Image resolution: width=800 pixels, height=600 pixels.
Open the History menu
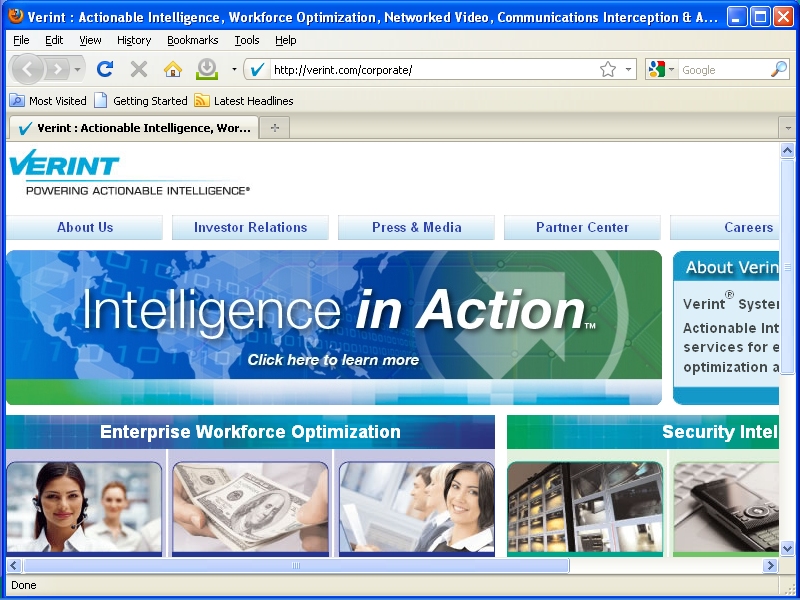(133, 40)
